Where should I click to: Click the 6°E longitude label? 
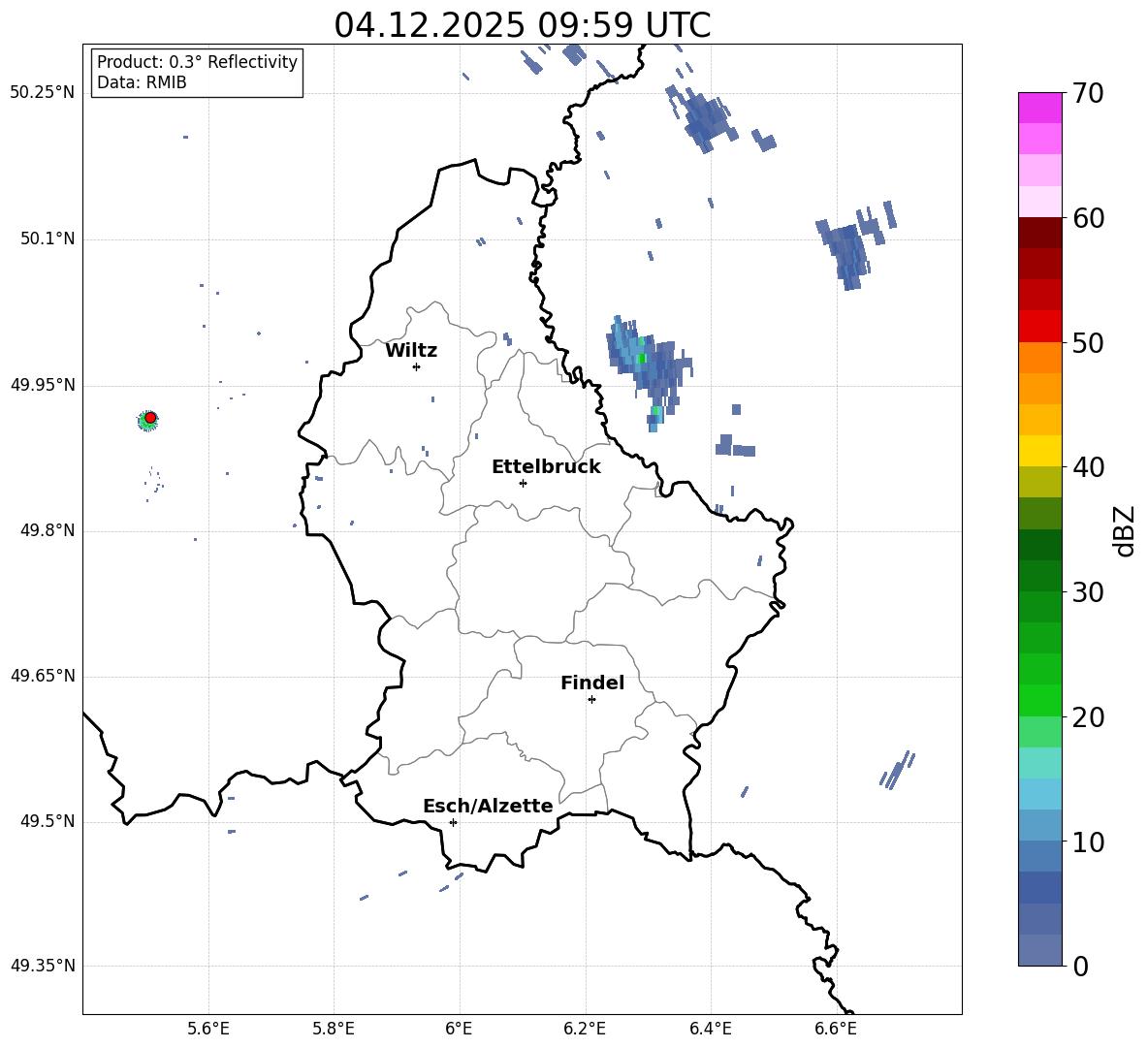click(x=459, y=1029)
